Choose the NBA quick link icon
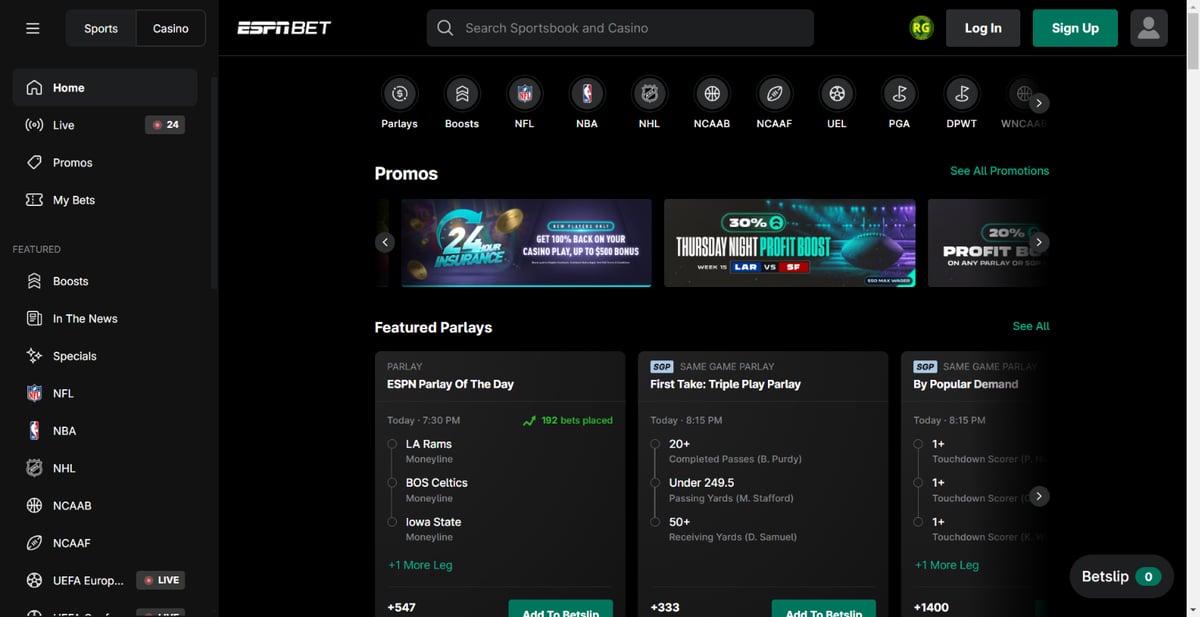This screenshot has width=1200, height=617. [587, 94]
